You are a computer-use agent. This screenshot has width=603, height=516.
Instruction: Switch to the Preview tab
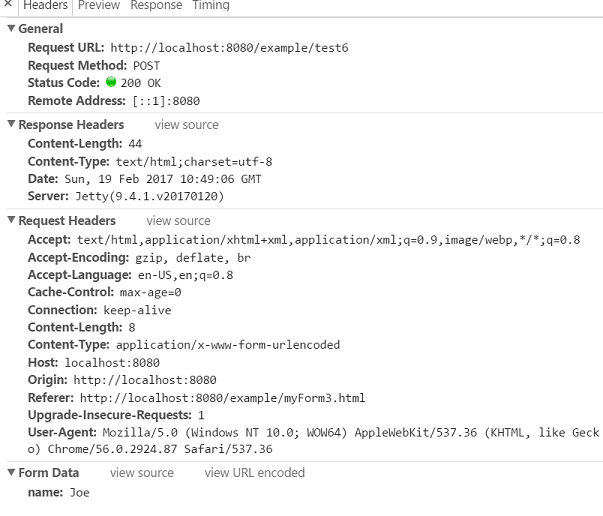coord(99,5)
